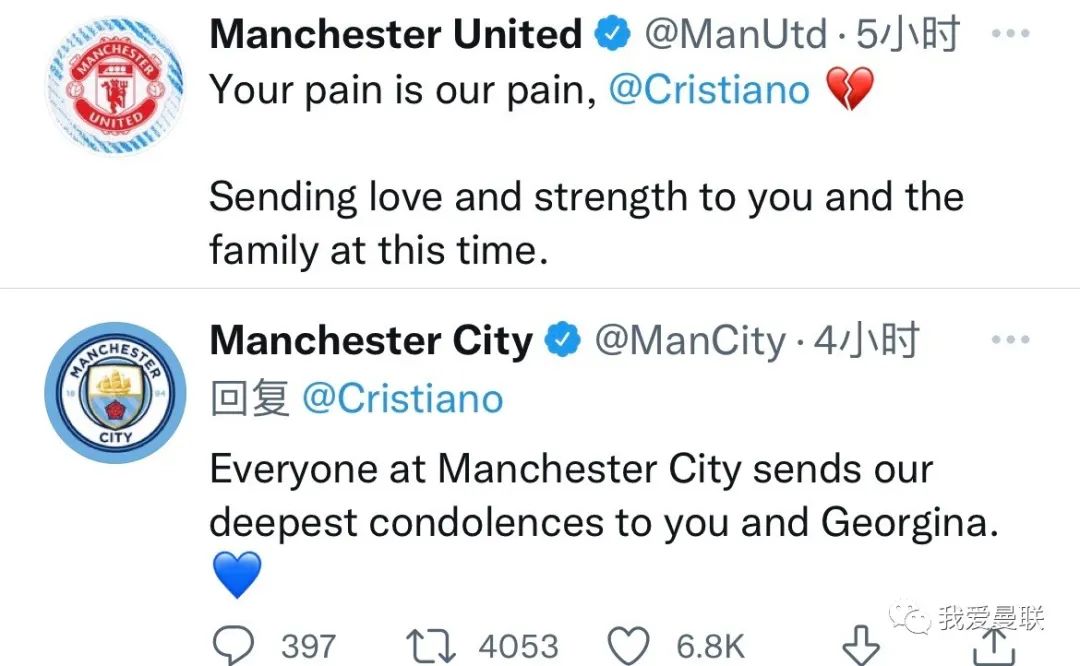This screenshot has width=1080, height=666.
Task: Open @Cristiano mention in United tweet
Action: point(709,90)
